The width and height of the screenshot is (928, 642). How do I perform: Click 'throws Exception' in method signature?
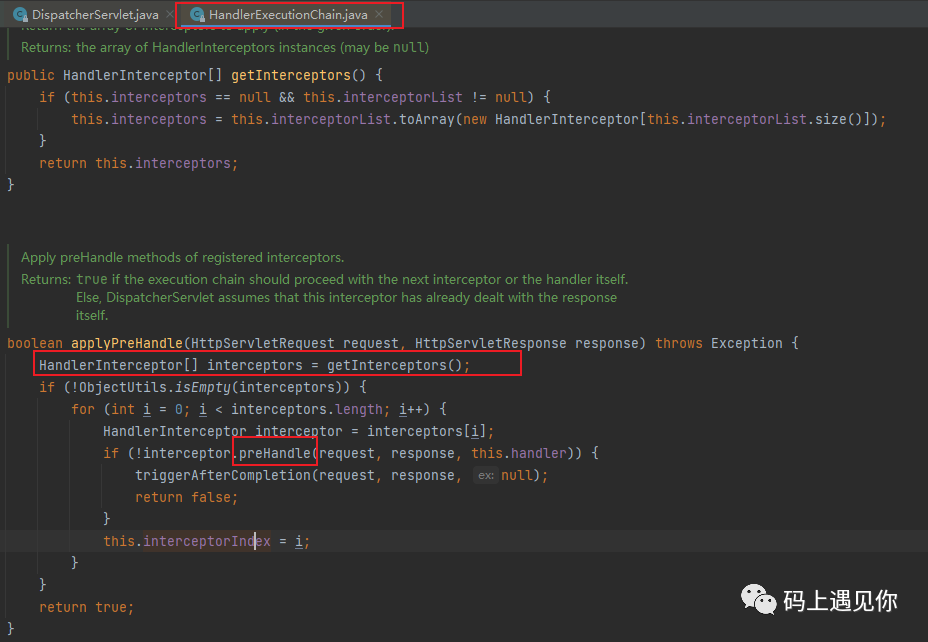pyautogui.click(x=718, y=343)
